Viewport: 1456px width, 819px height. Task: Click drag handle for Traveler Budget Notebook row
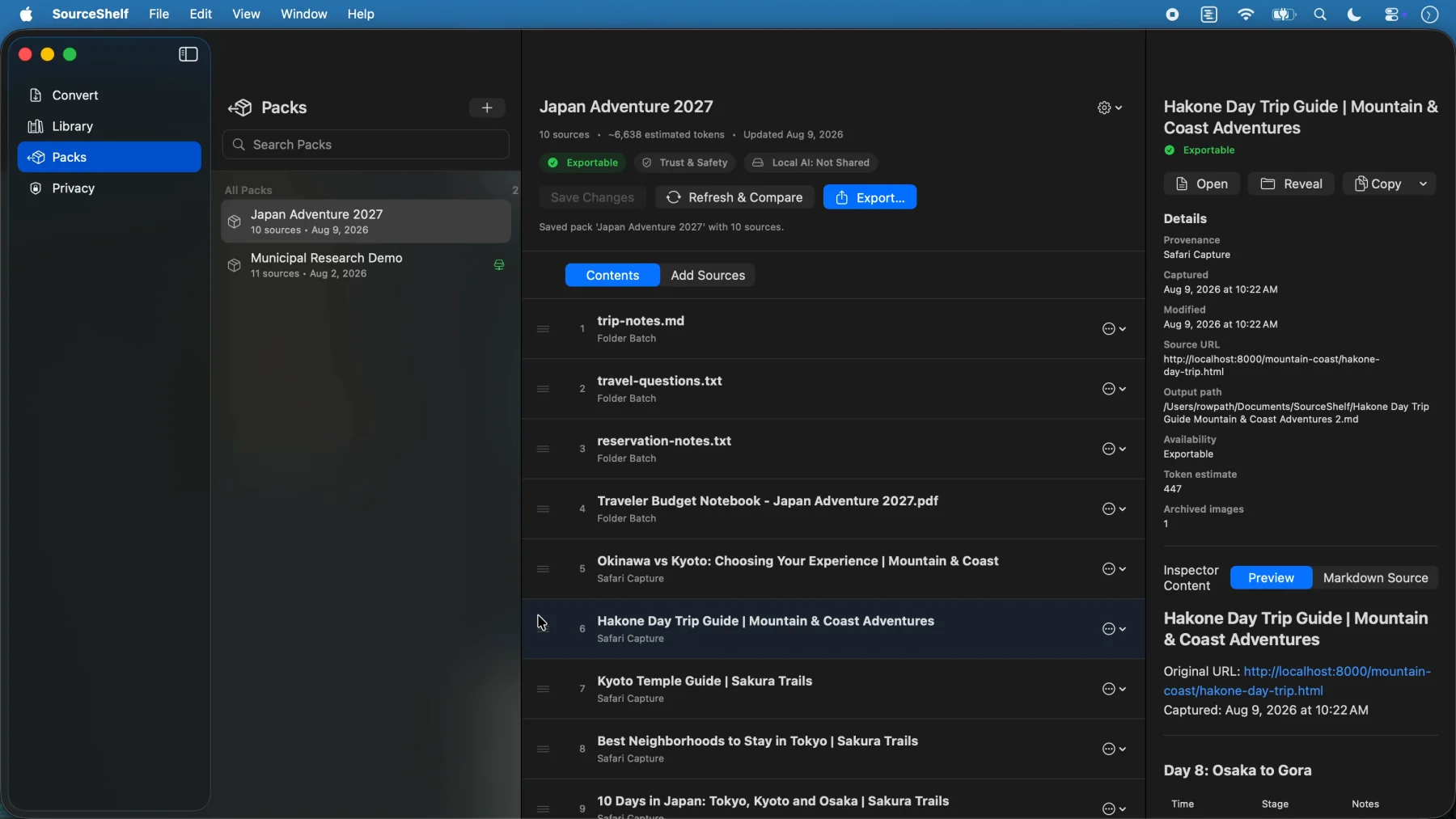(543, 509)
